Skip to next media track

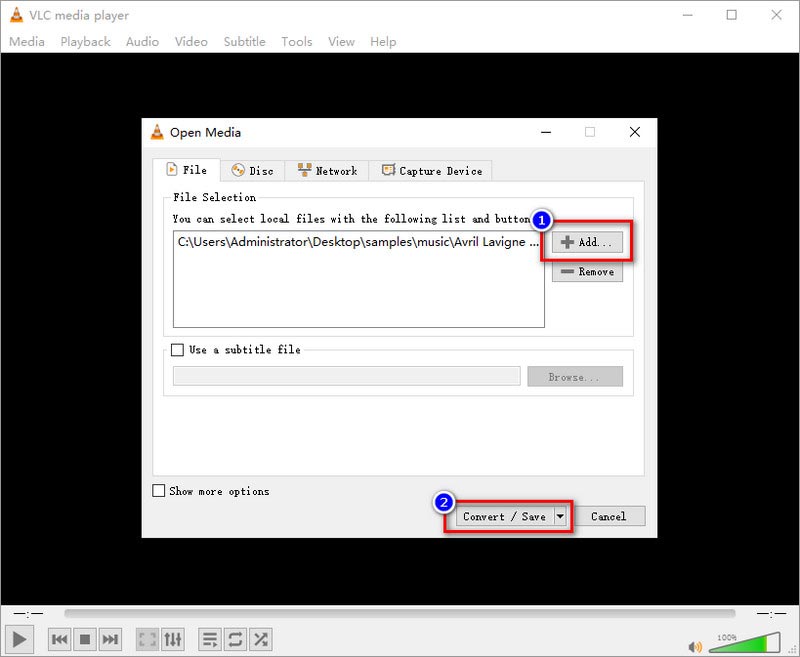tap(110, 639)
